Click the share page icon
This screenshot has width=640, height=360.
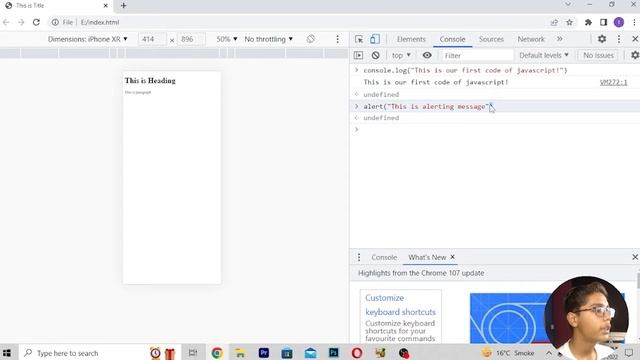coord(554,22)
